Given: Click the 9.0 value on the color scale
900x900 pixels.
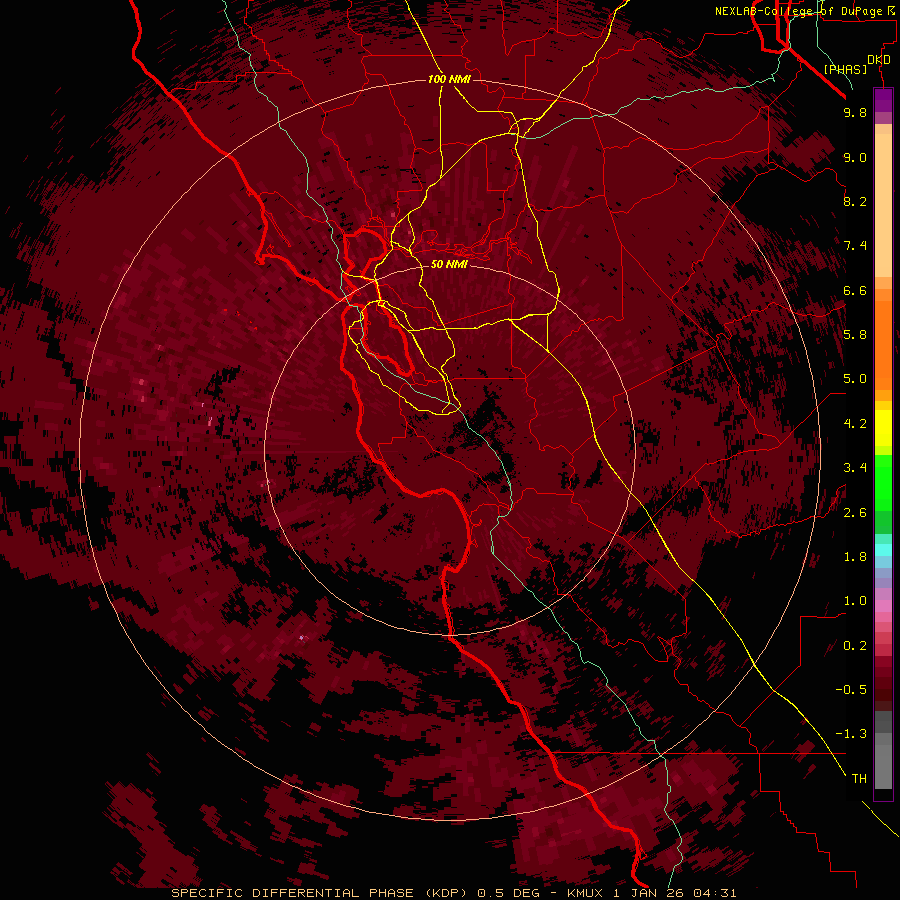Looking at the screenshot, I should tap(855, 157).
